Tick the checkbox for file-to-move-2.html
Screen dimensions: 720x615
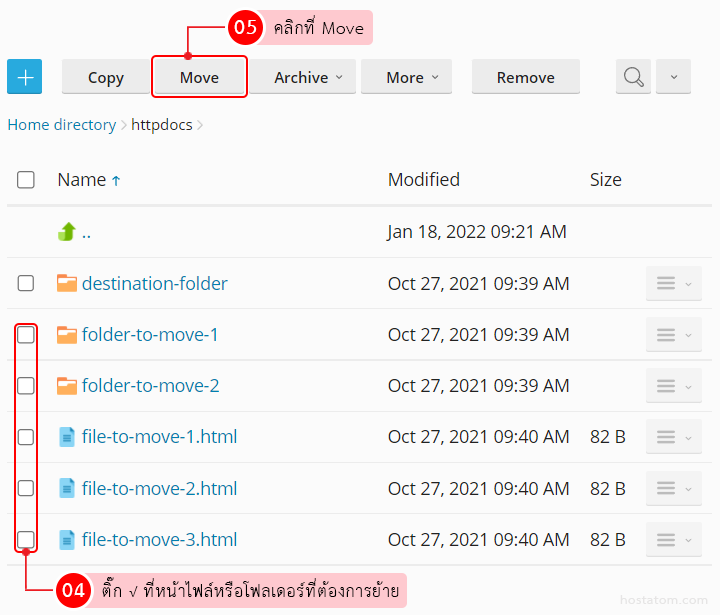click(26, 488)
